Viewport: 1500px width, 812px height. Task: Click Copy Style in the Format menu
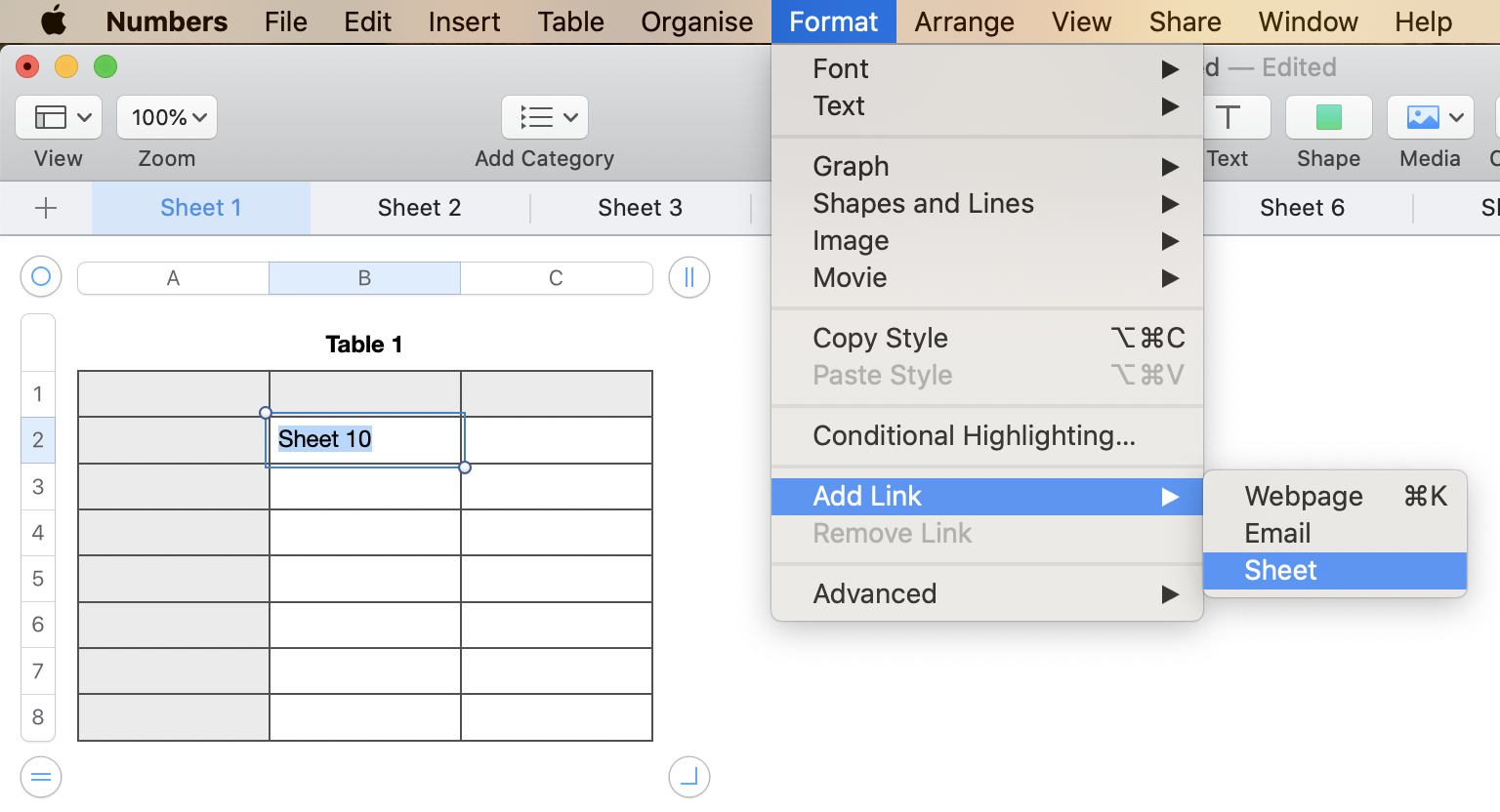coord(880,338)
